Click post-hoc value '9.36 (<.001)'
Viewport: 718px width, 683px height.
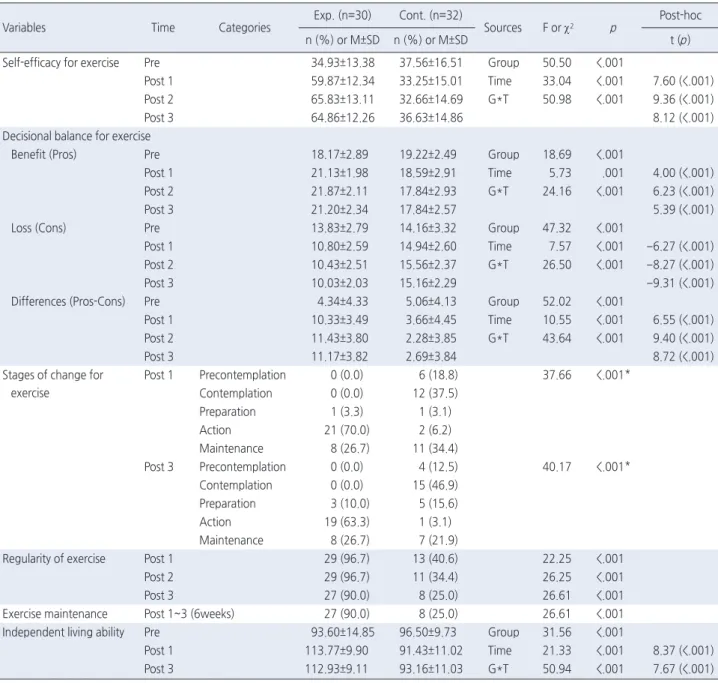(x=683, y=99)
